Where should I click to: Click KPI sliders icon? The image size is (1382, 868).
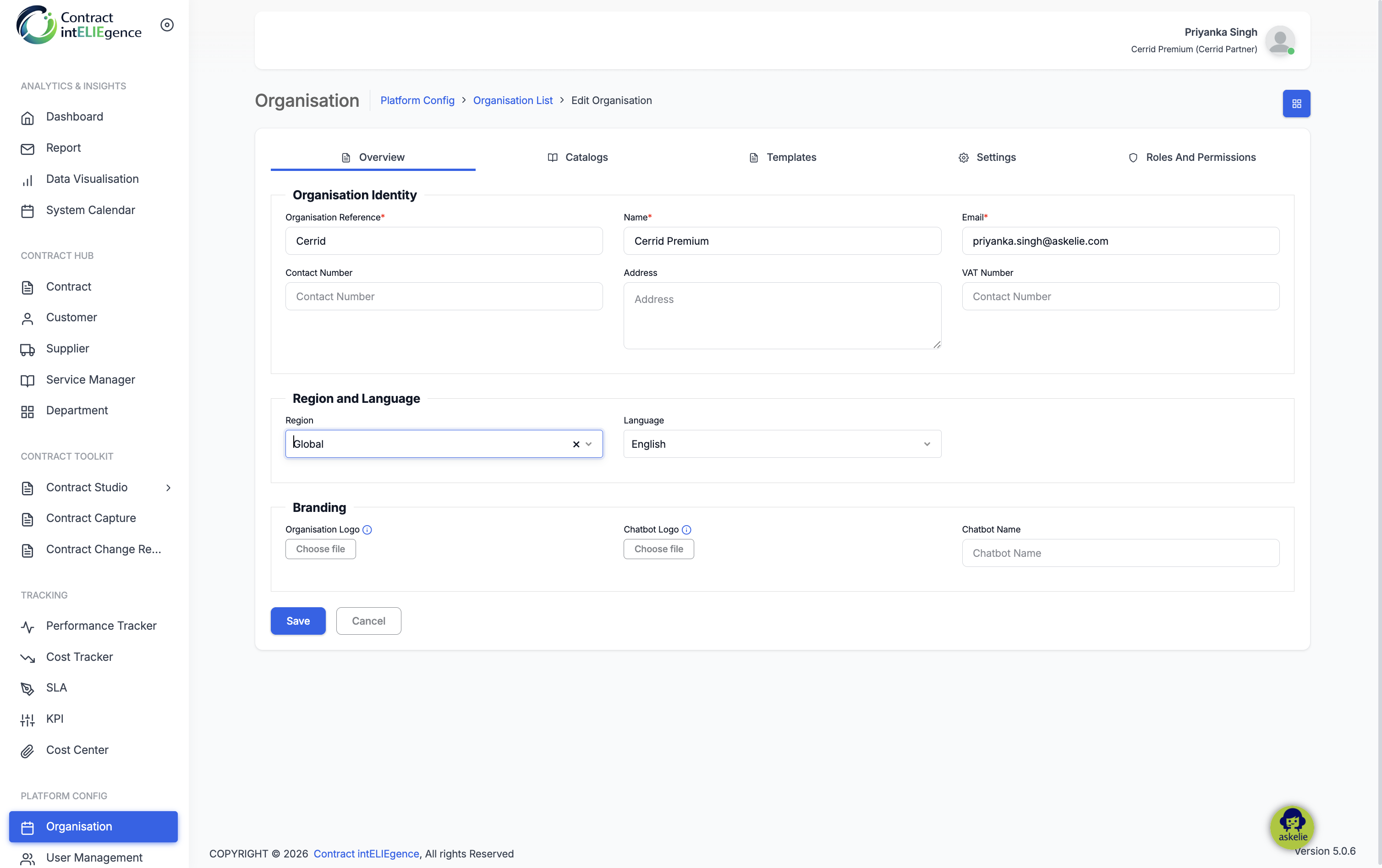point(27,720)
